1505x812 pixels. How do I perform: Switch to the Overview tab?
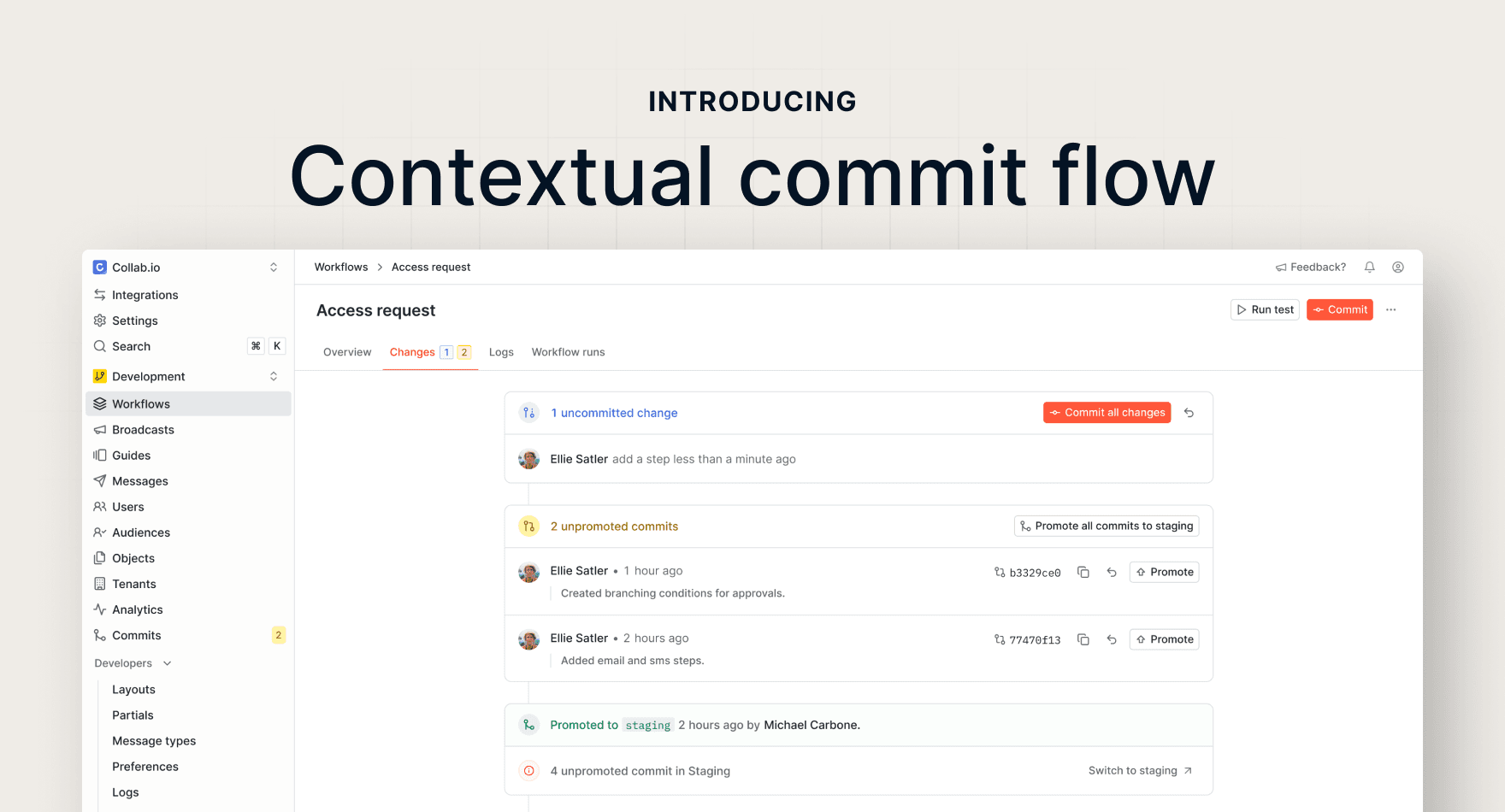click(347, 352)
